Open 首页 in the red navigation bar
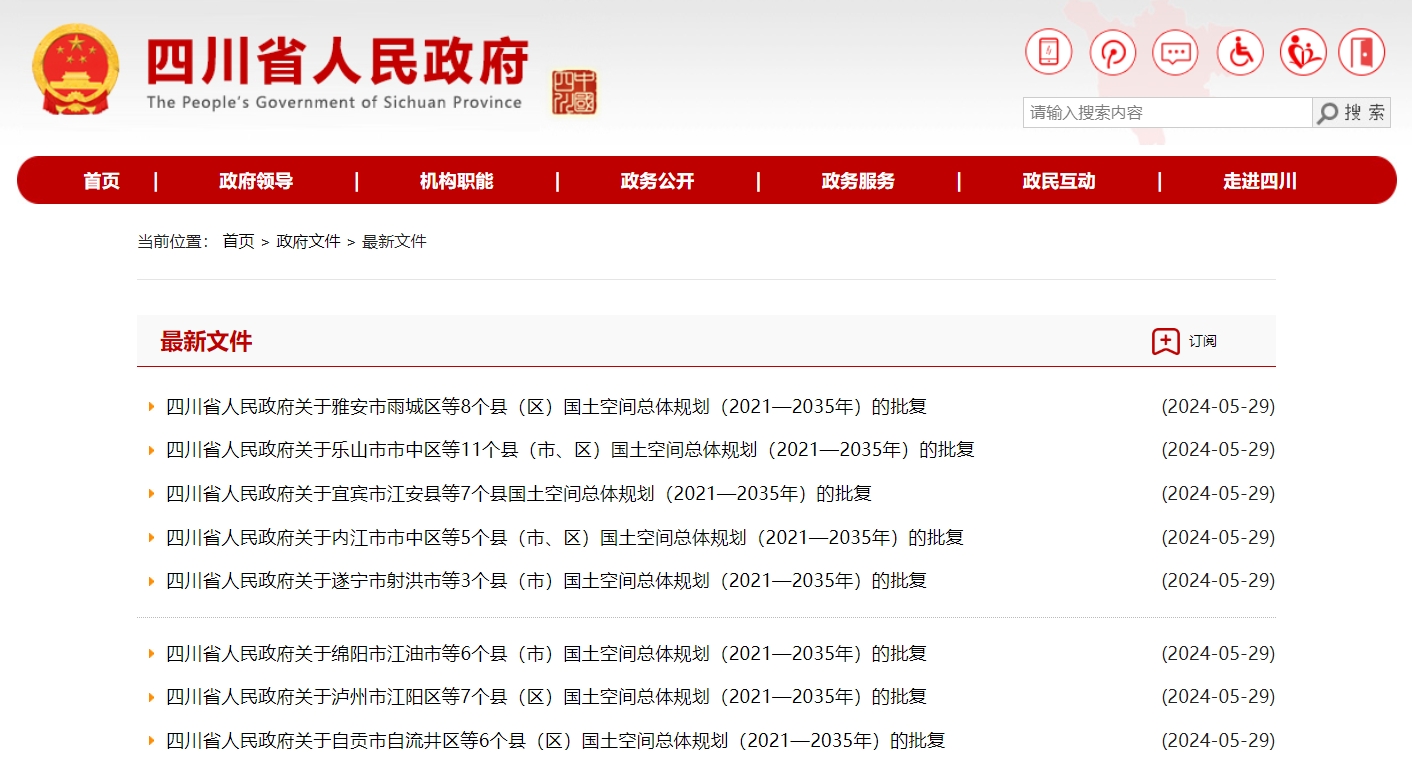 click(x=101, y=181)
